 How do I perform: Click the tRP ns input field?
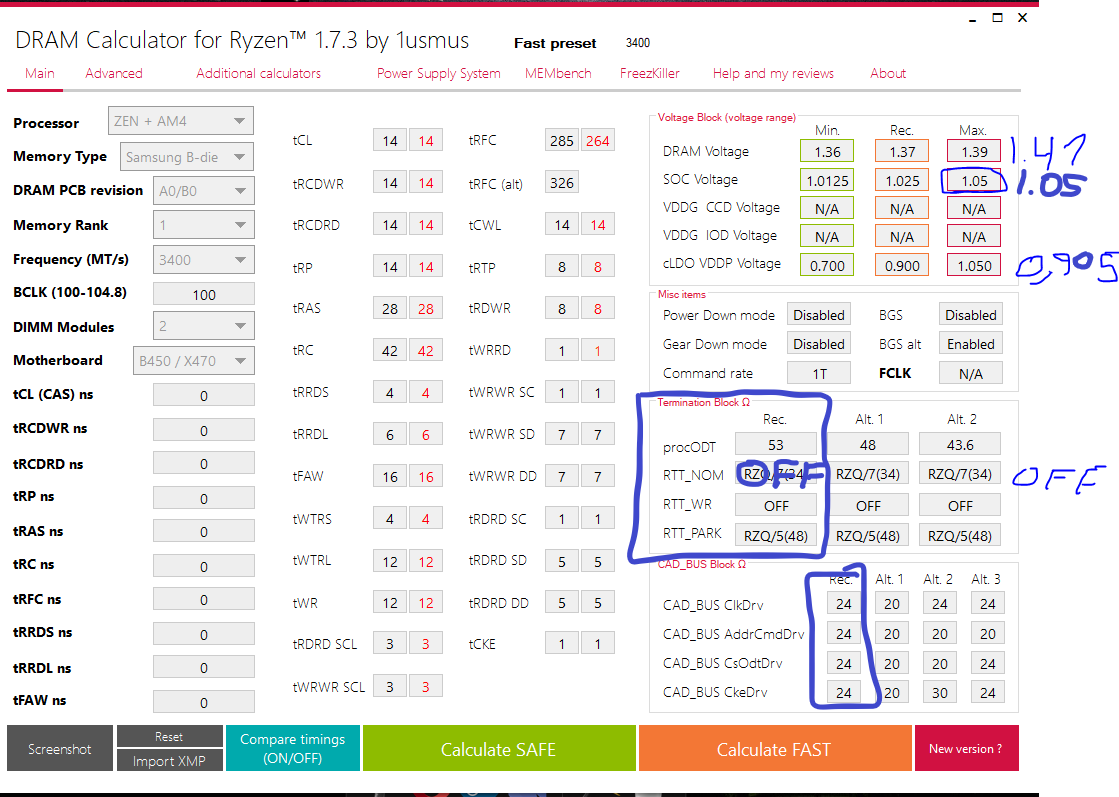(203, 498)
